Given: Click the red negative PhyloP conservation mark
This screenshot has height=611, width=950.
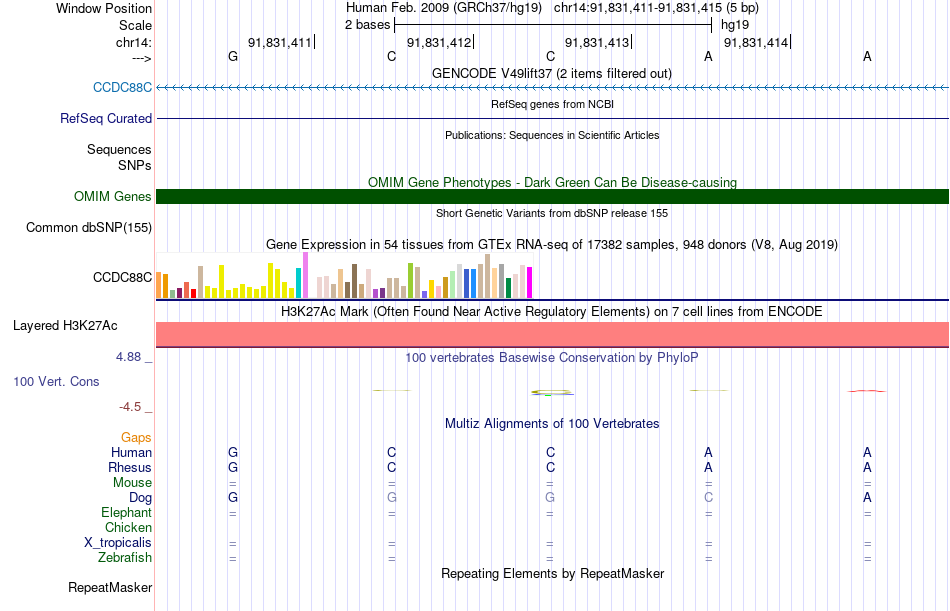Looking at the screenshot, I should click(867, 391).
